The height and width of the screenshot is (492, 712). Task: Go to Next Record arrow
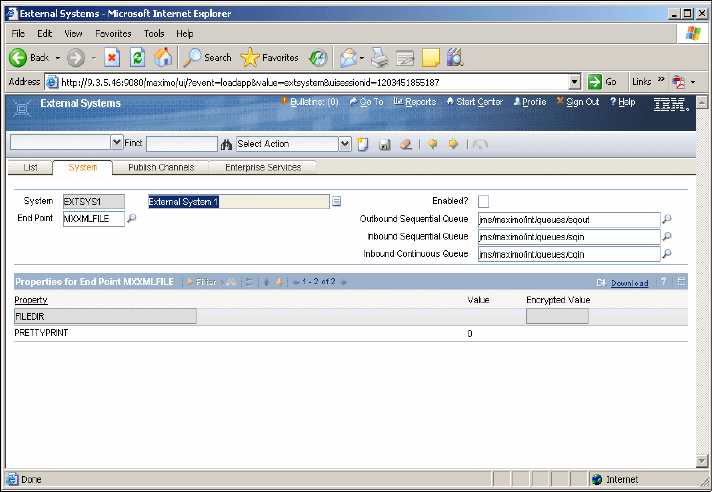coord(453,144)
